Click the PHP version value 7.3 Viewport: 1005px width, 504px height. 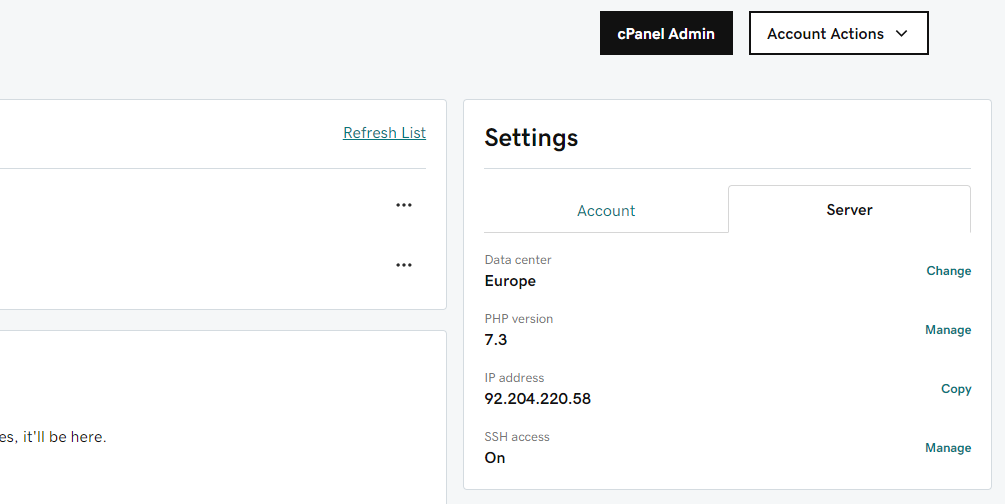(496, 339)
